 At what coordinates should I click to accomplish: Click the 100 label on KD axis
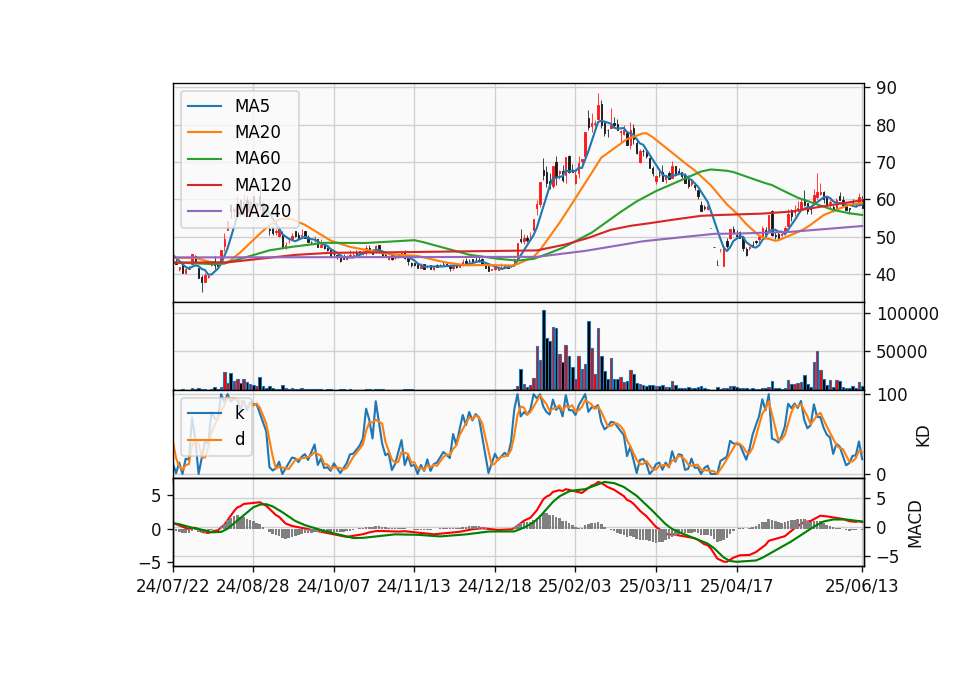pyautogui.click(x=892, y=395)
